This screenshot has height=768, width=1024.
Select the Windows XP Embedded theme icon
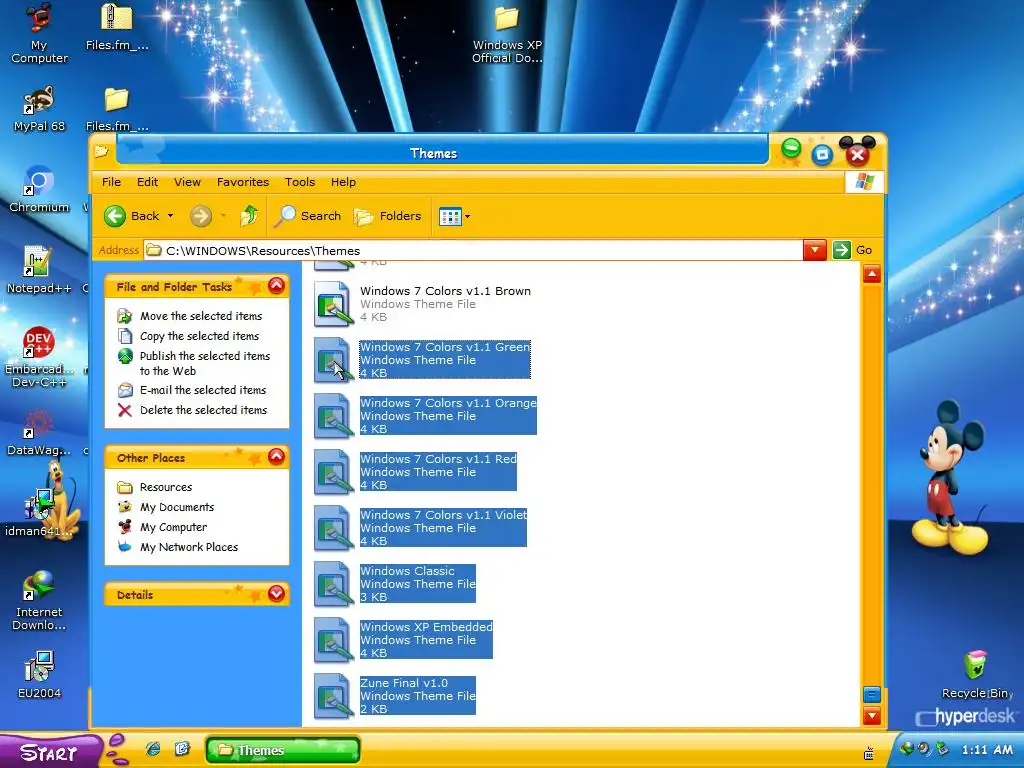point(333,640)
